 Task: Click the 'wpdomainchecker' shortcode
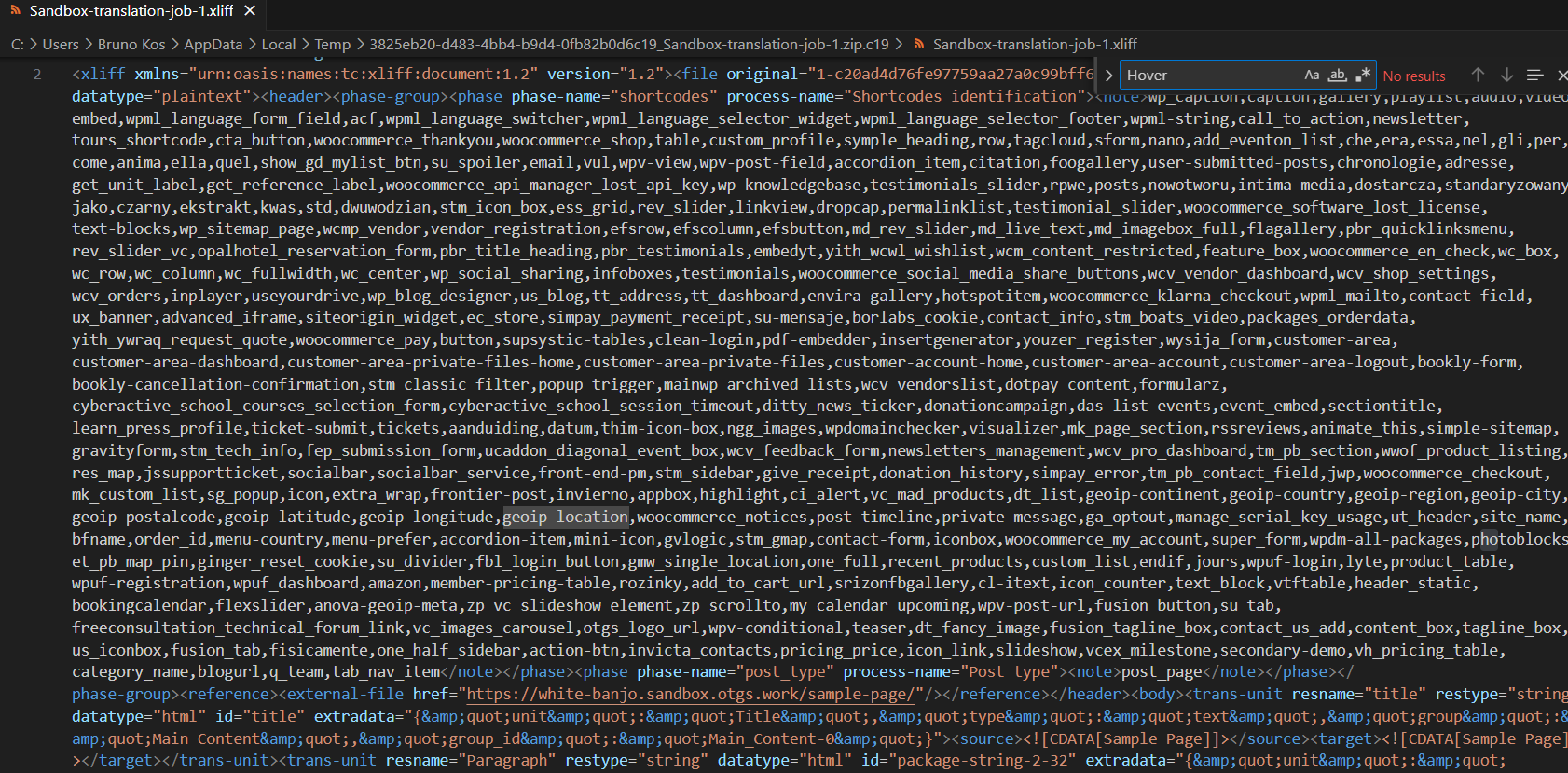point(892,428)
